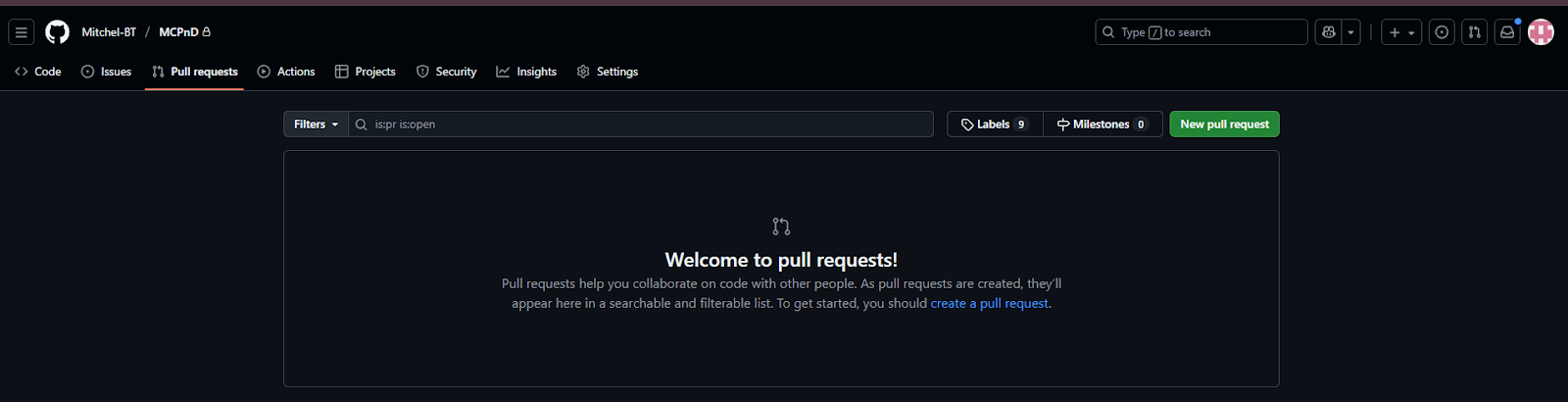Open the Insights tab
This screenshot has width=1568, height=402.
[x=526, y=72]
